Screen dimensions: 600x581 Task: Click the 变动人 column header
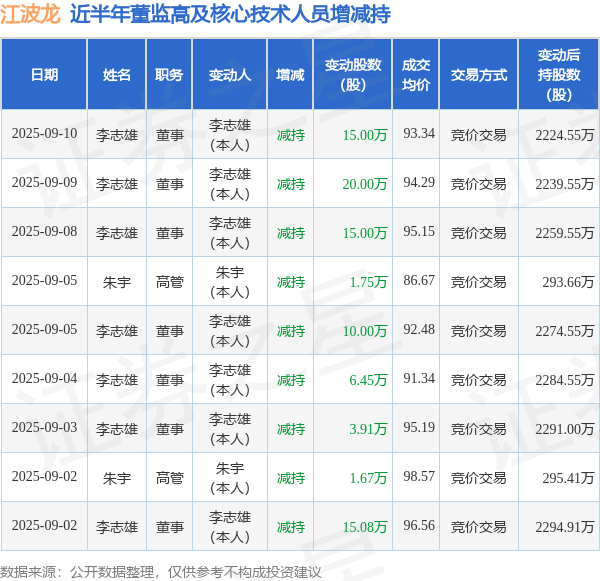pyautogui.click(x=230, y=75)
